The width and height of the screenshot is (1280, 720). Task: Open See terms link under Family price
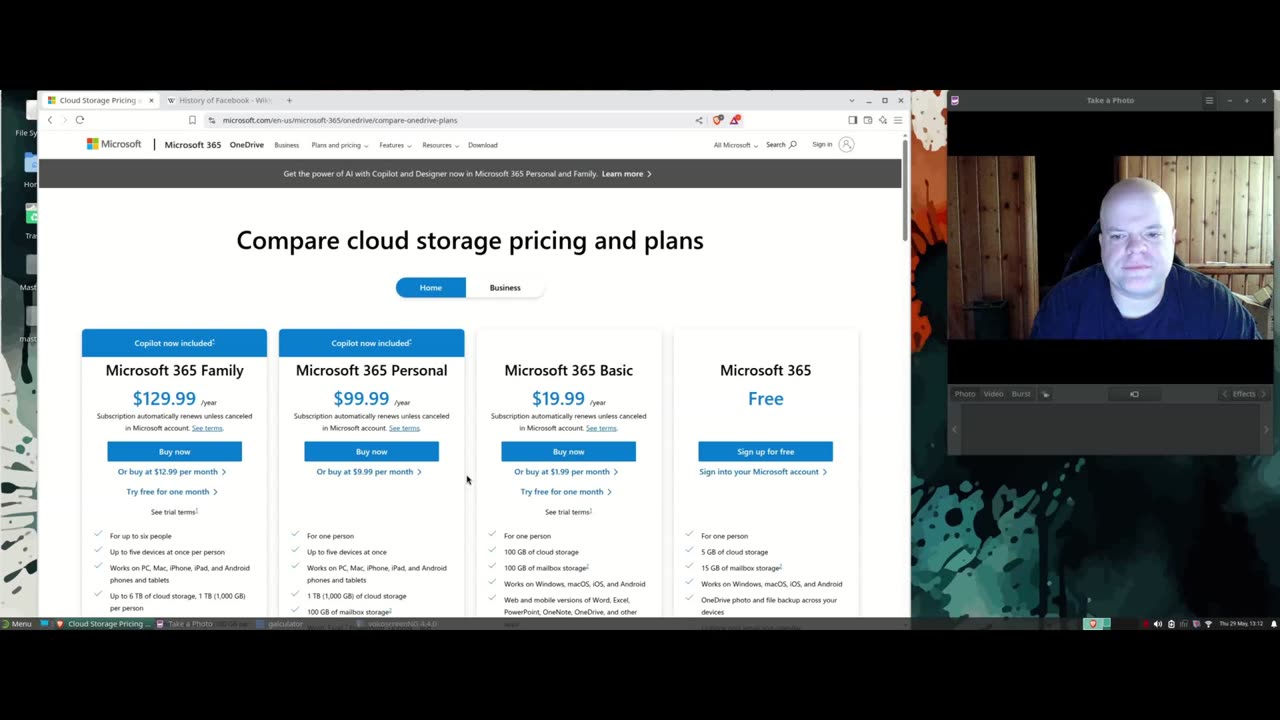(207, 428)
